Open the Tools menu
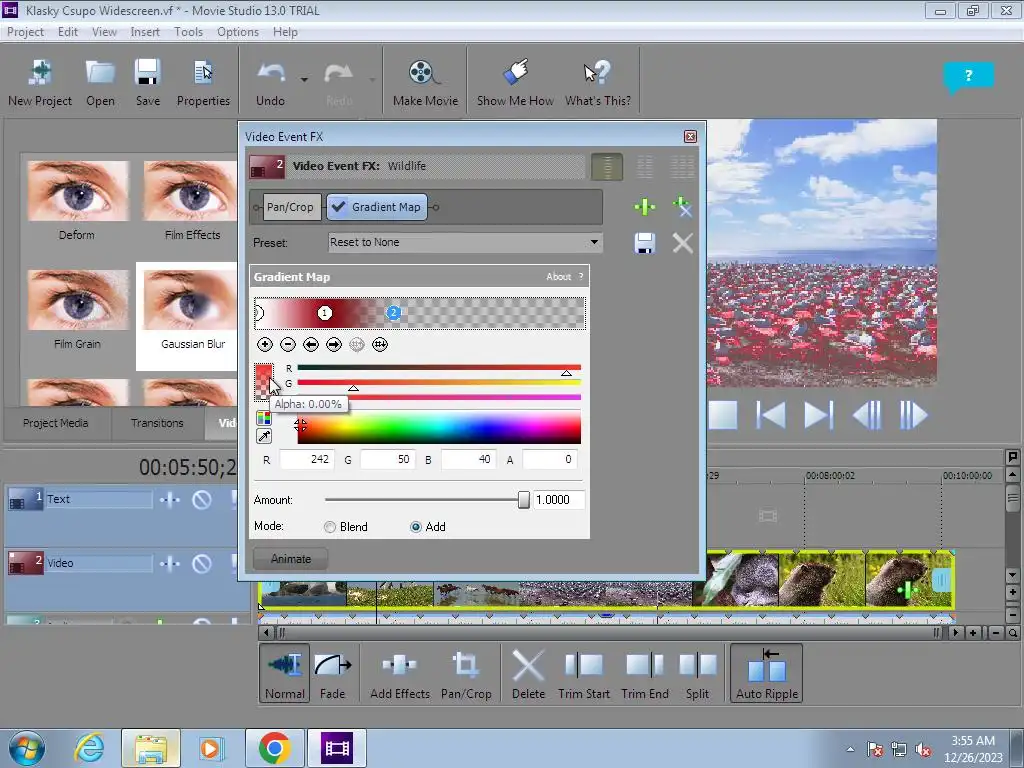Screen dimensions: 1024x768 click(188, 32)
